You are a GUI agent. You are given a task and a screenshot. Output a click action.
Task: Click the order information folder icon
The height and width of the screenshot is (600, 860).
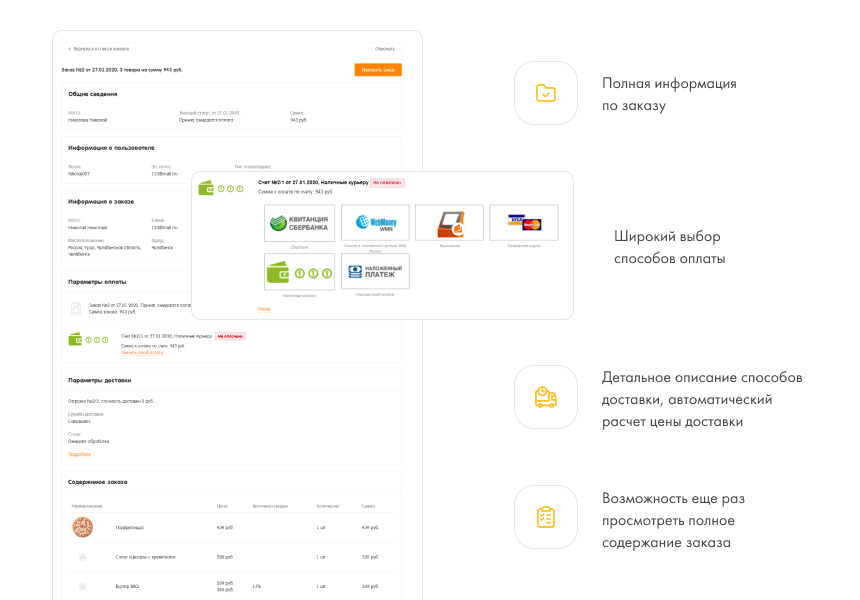pyautogui.click(x=545, y=94)
